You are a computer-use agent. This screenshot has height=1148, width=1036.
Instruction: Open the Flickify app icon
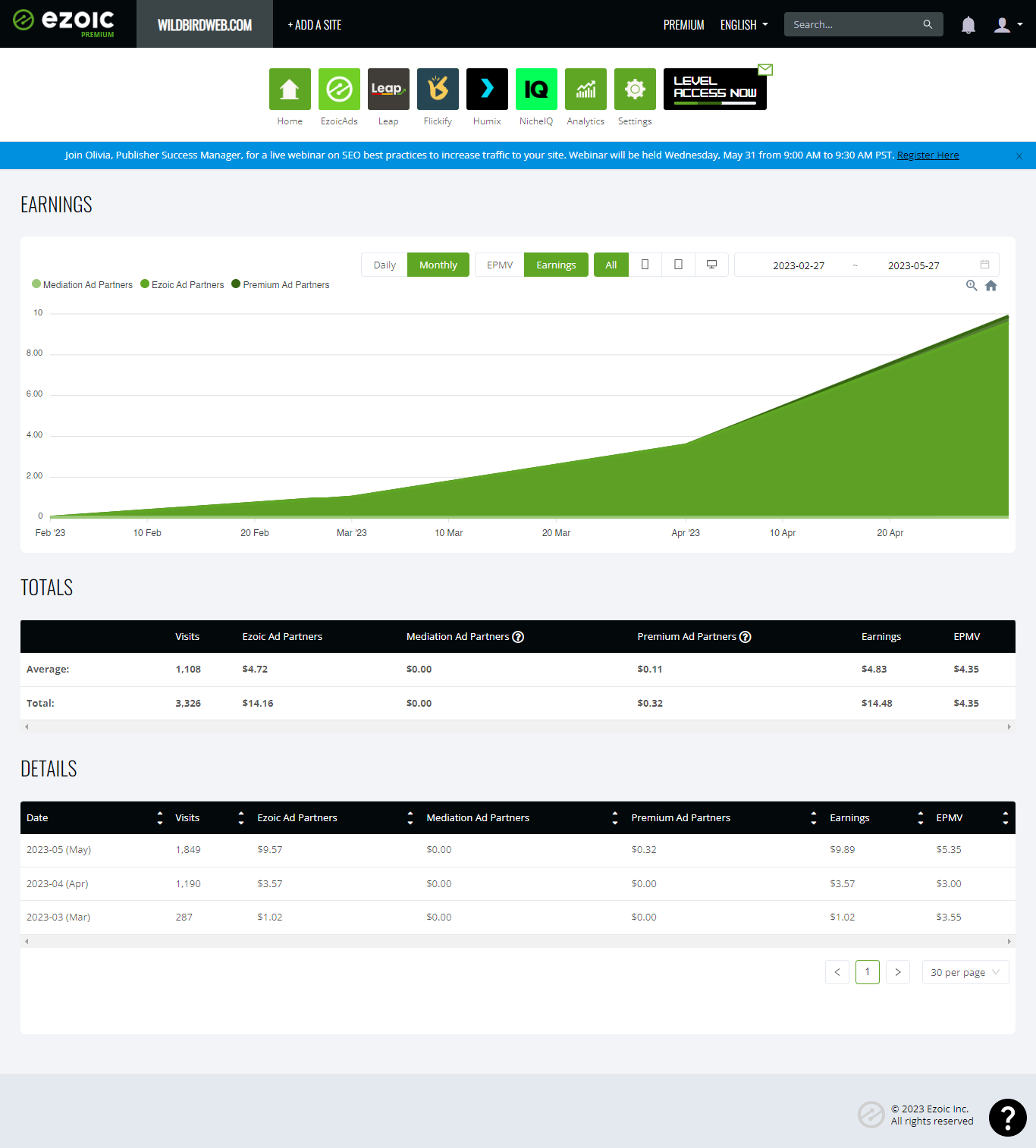438,89
